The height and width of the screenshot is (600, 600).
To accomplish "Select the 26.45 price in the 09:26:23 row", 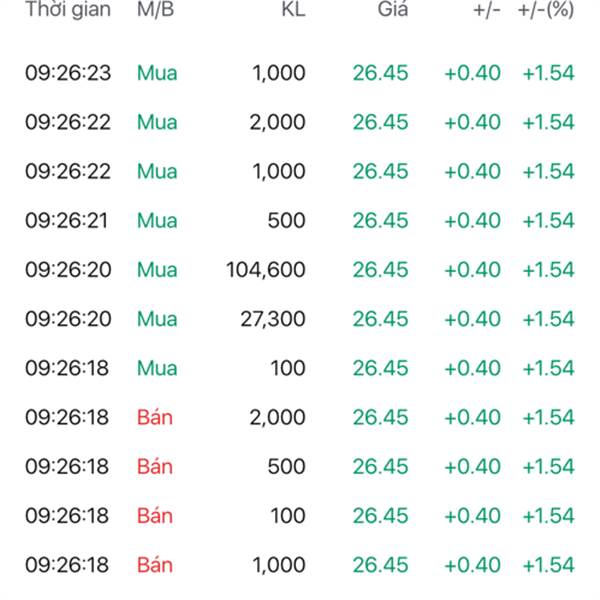I will (380, 73).
